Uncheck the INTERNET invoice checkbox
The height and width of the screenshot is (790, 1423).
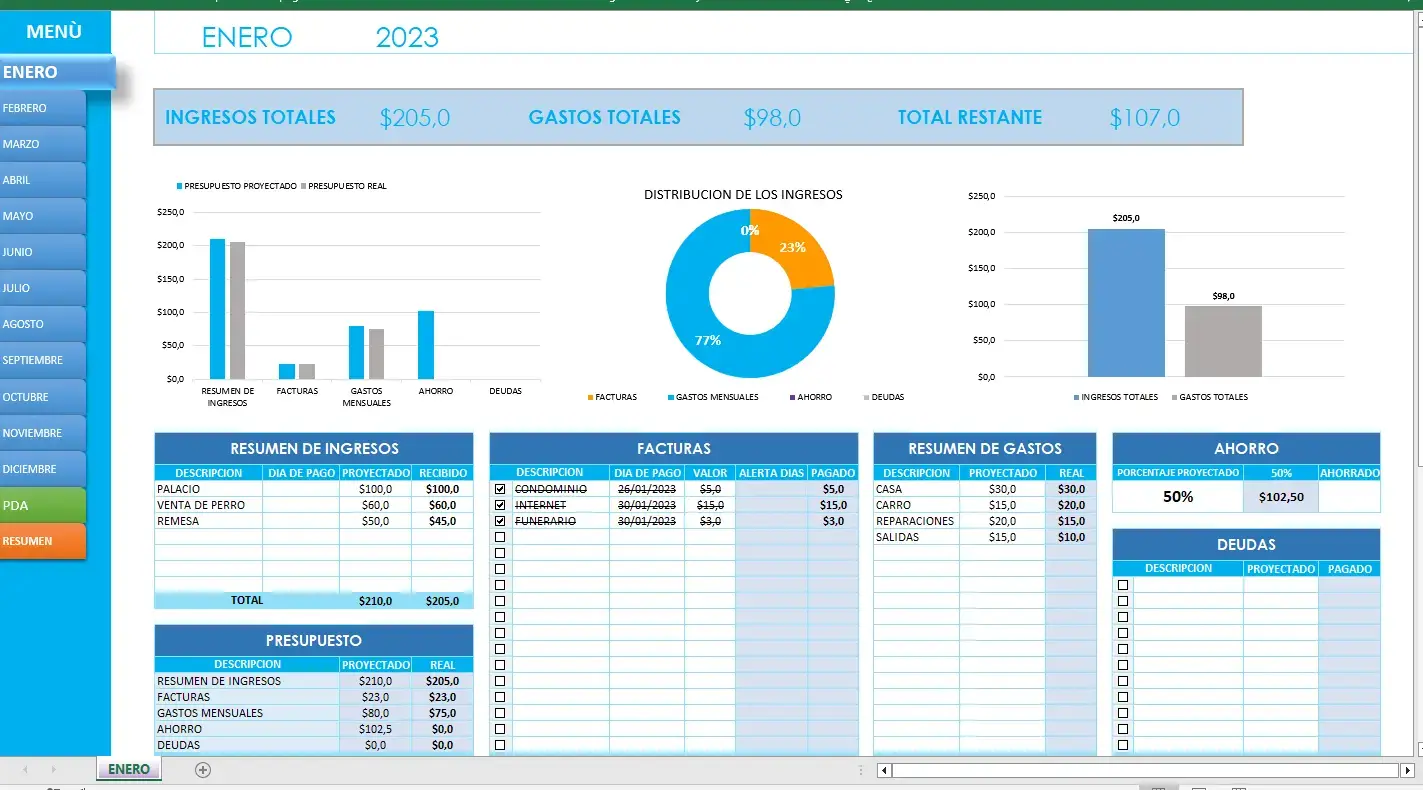[x=500, y=505]
